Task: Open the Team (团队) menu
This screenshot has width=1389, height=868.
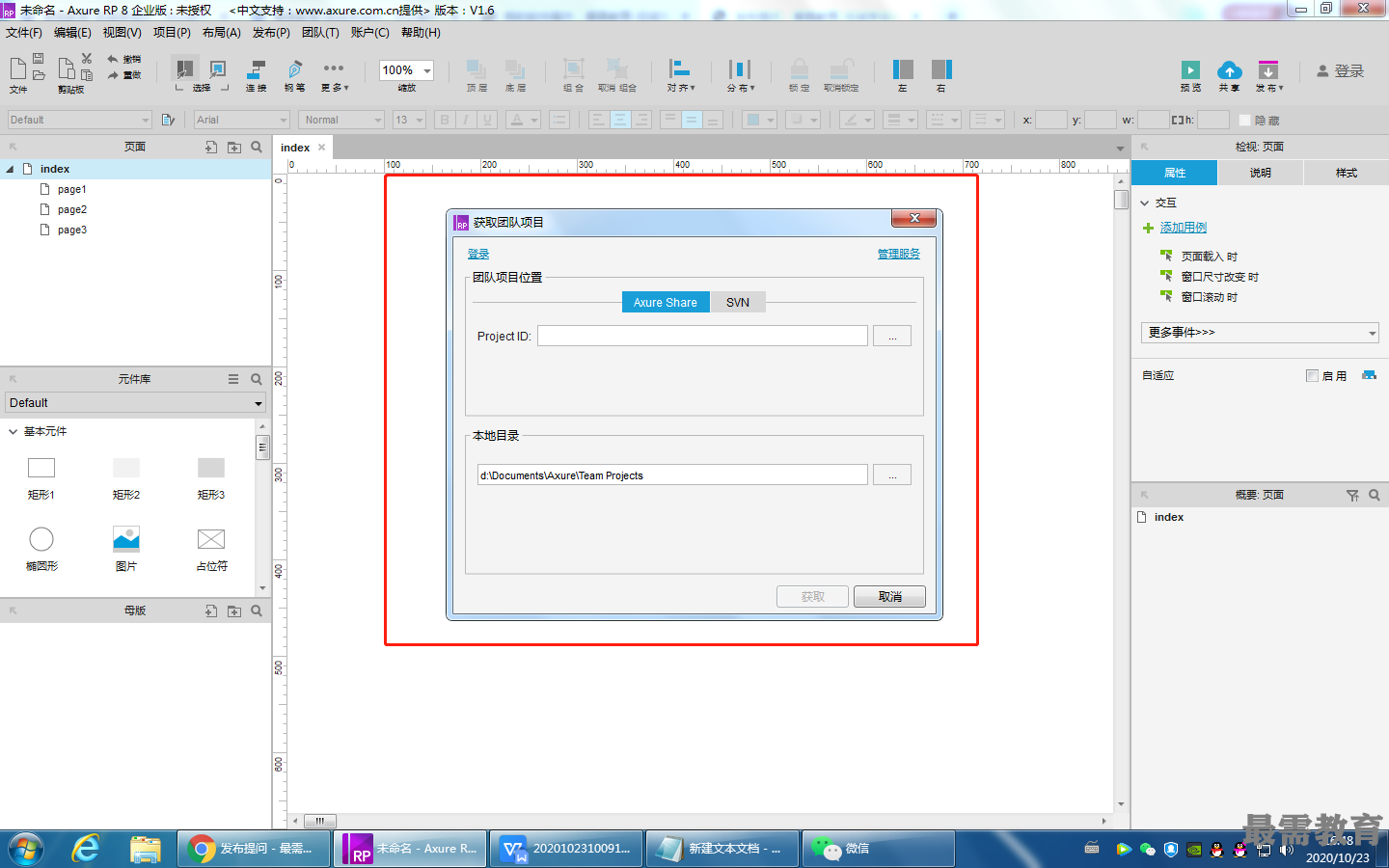Action: (320, 33)
